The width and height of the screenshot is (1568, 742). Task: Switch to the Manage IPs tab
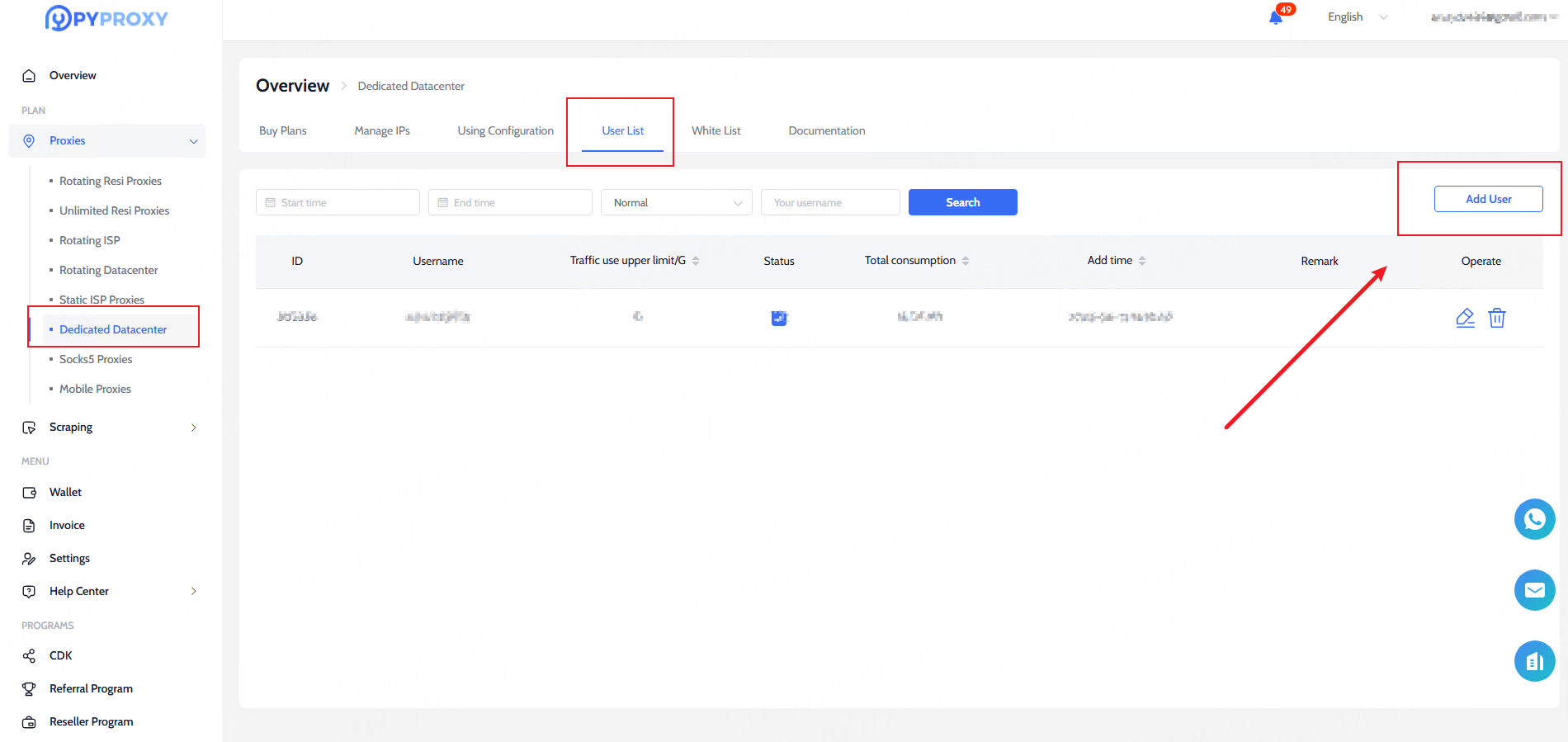pyautogui.click(x=382, y=130)
